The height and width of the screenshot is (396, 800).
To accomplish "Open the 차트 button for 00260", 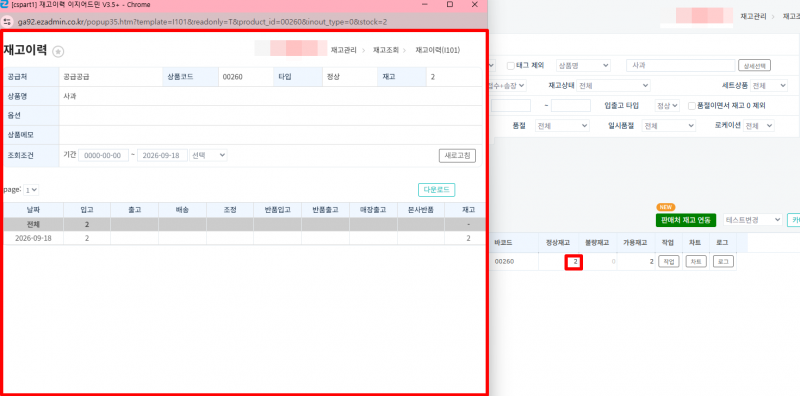I will [696, 262].
